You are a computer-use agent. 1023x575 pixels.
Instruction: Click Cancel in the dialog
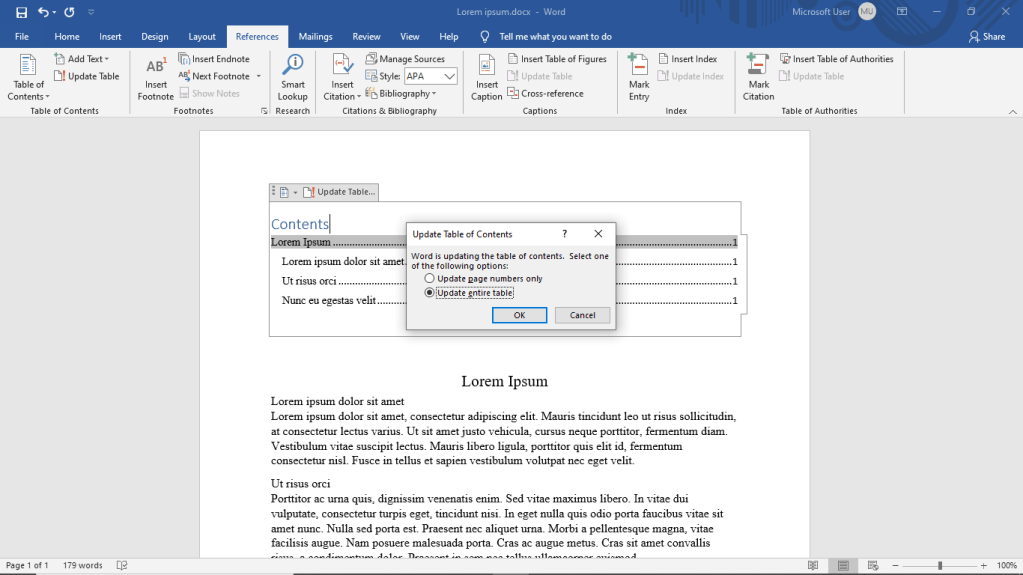(582, 315)
